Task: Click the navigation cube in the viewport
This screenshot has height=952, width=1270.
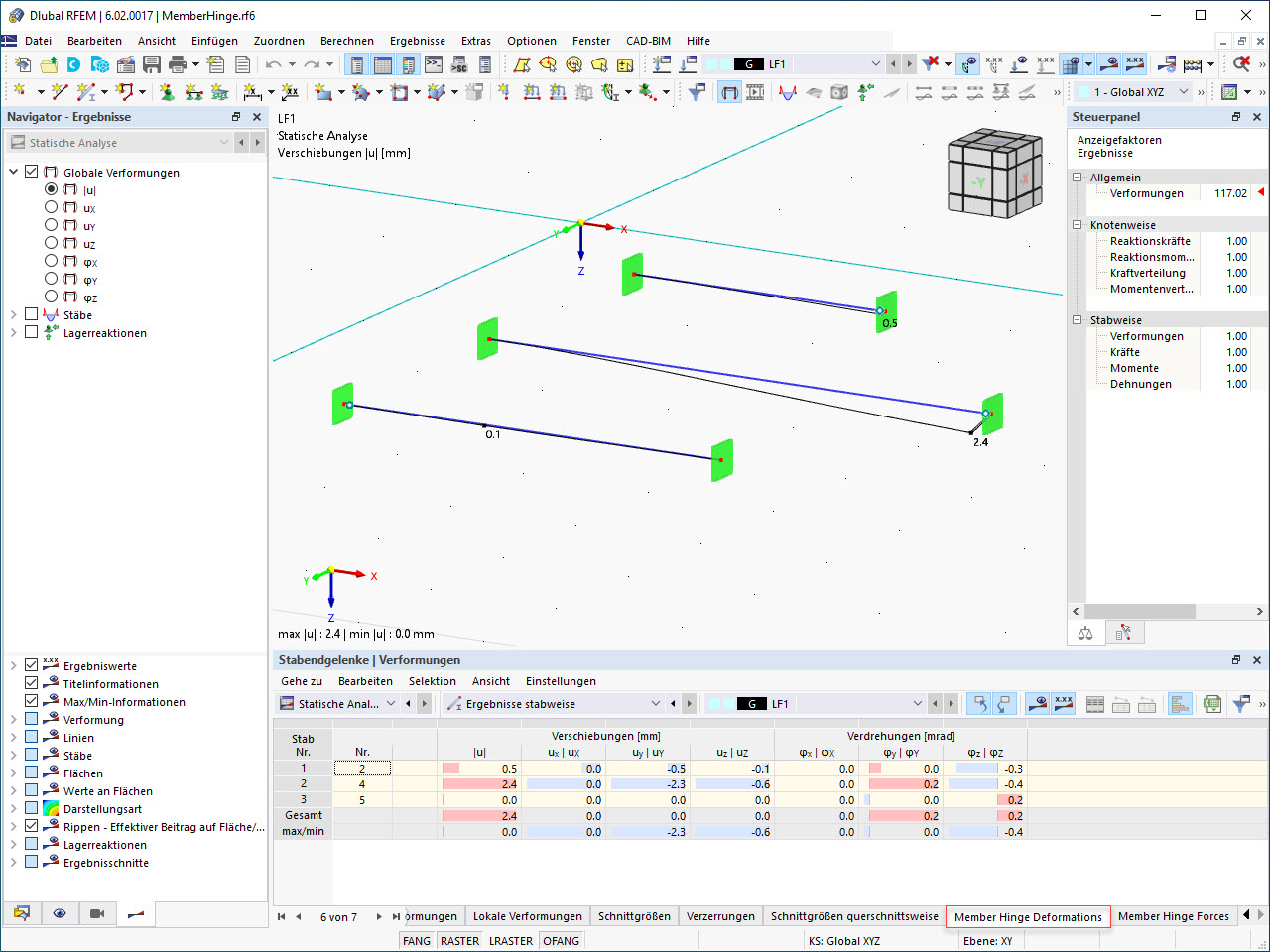Action: click(x=994, y=172)
